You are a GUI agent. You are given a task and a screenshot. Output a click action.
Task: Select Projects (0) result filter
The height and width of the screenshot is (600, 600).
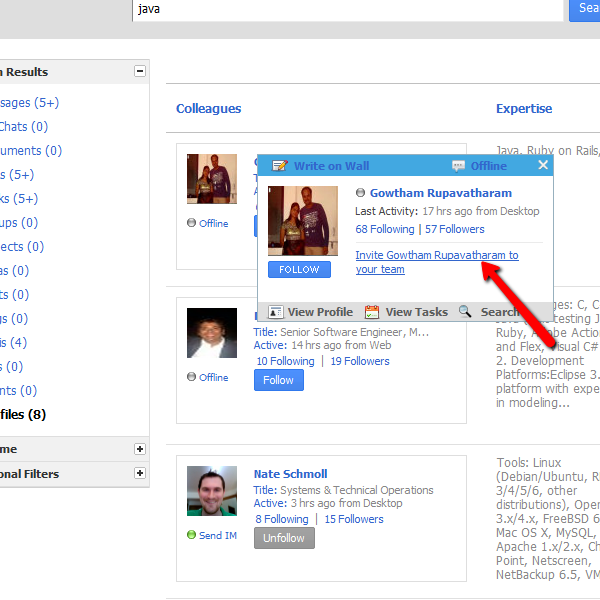(22, 247)
